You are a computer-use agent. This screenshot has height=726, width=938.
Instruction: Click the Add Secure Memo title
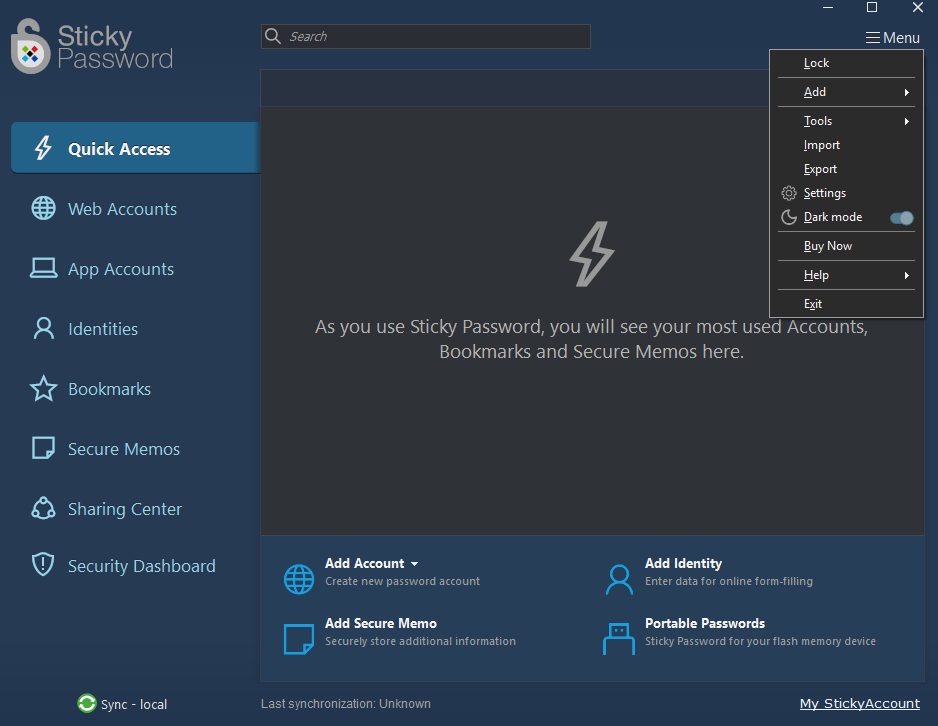[380, 623]
